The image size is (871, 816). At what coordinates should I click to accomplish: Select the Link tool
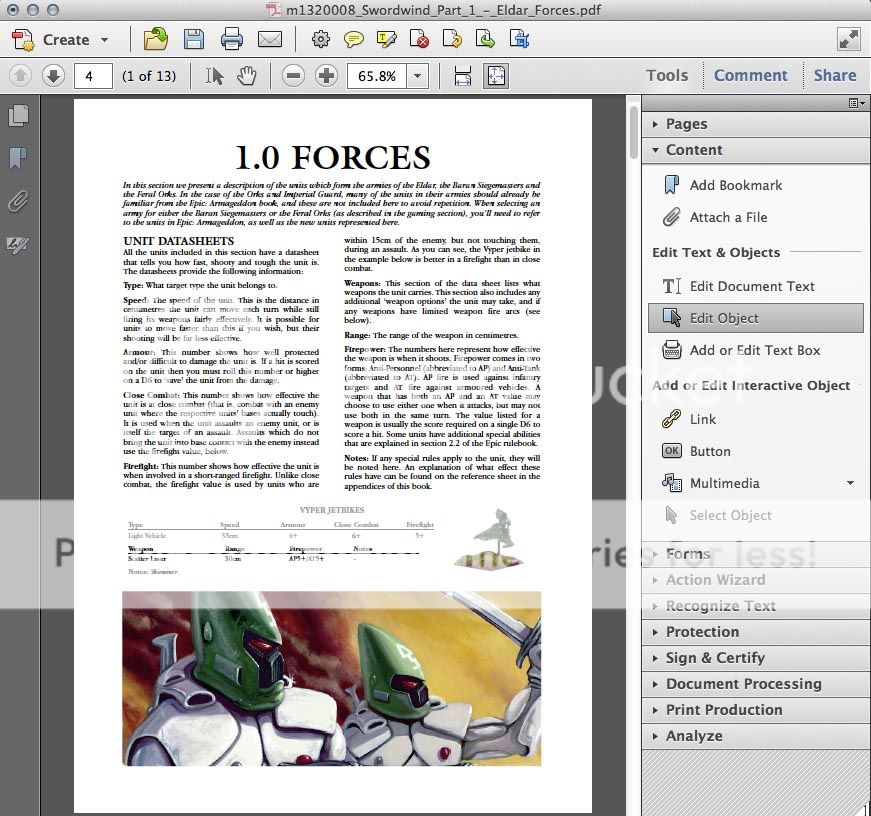tap(689, 419)
